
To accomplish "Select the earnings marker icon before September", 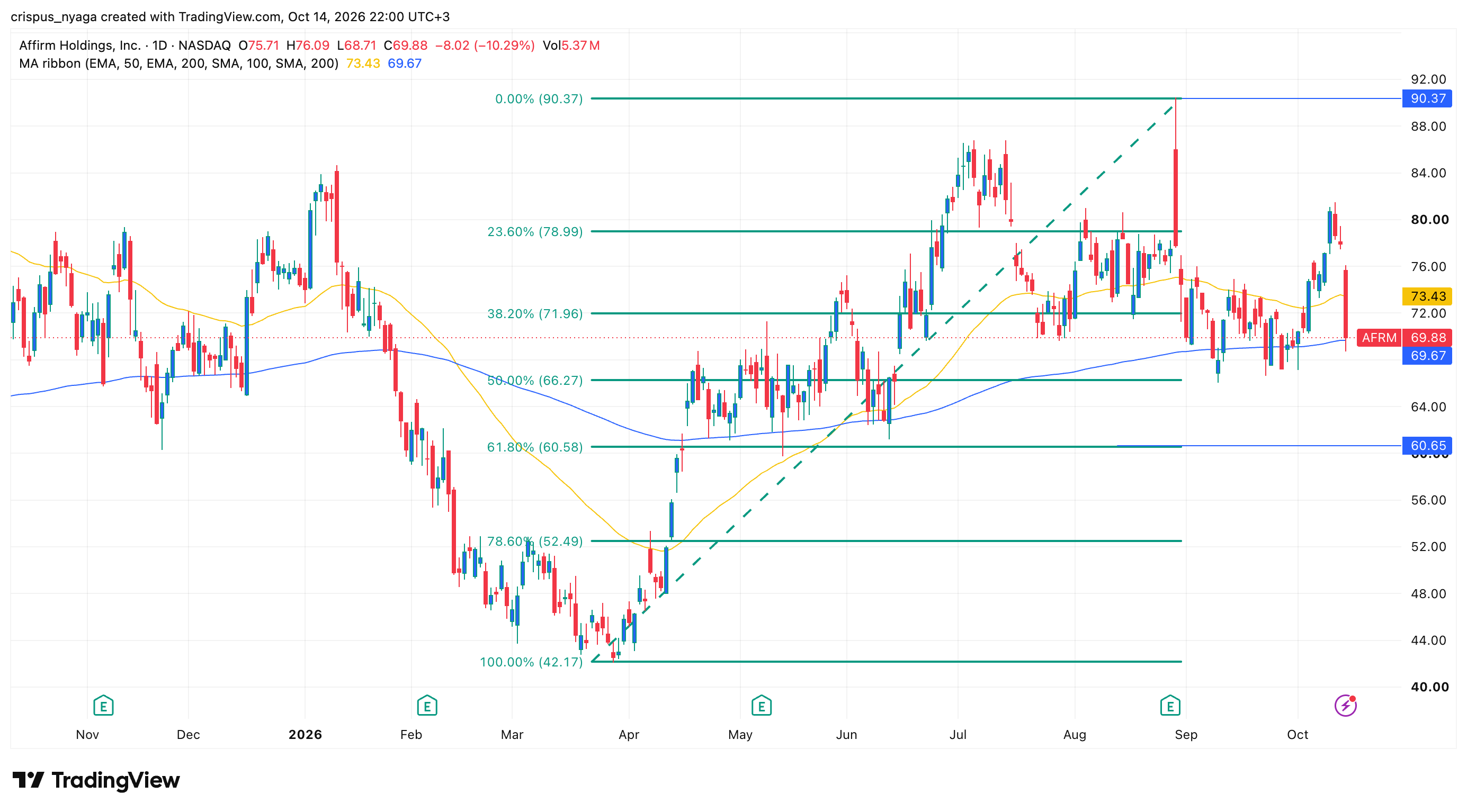I will (x=1170, y=706).
